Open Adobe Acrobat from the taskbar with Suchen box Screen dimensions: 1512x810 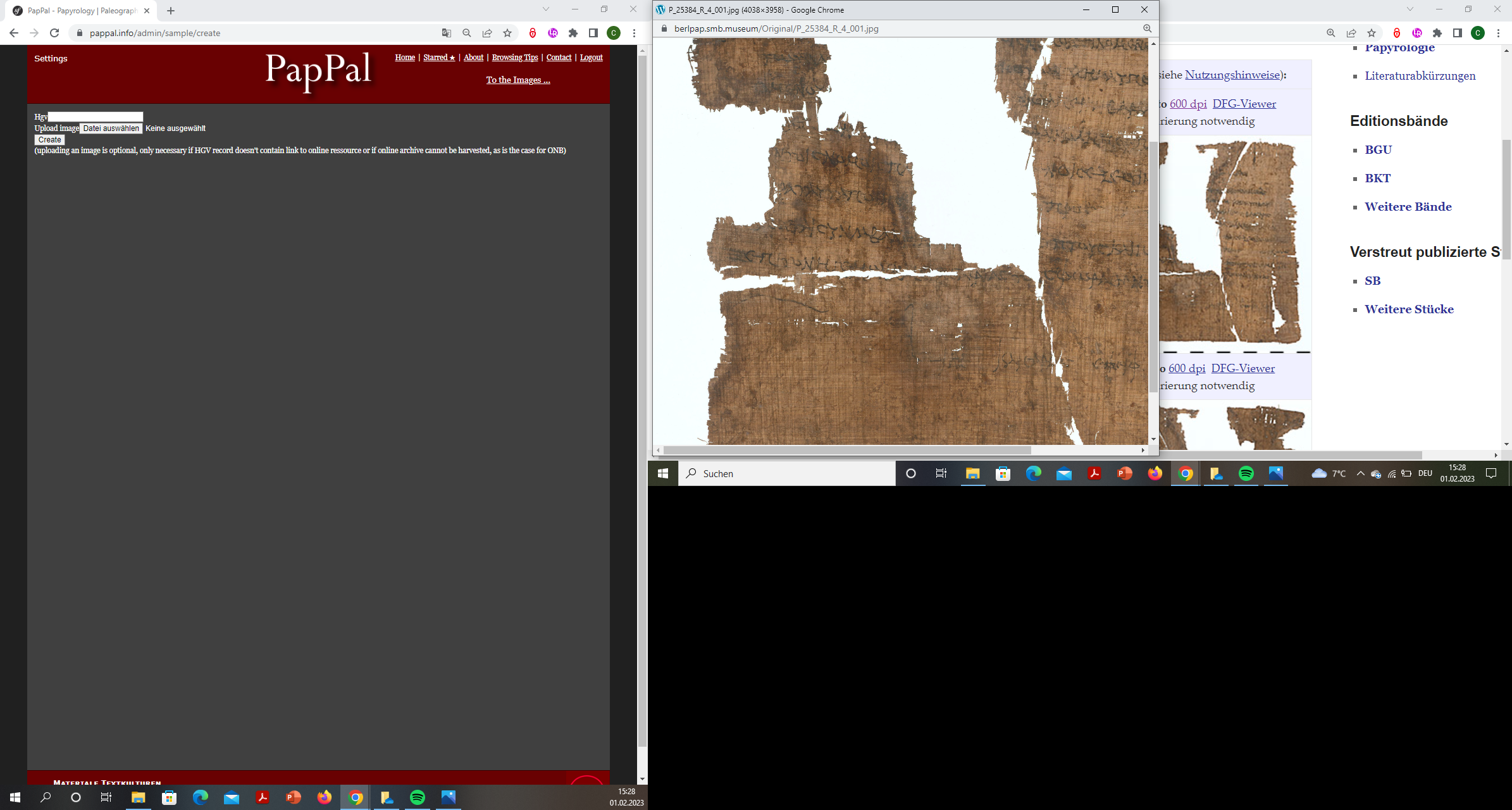(x=1094, y=473)
